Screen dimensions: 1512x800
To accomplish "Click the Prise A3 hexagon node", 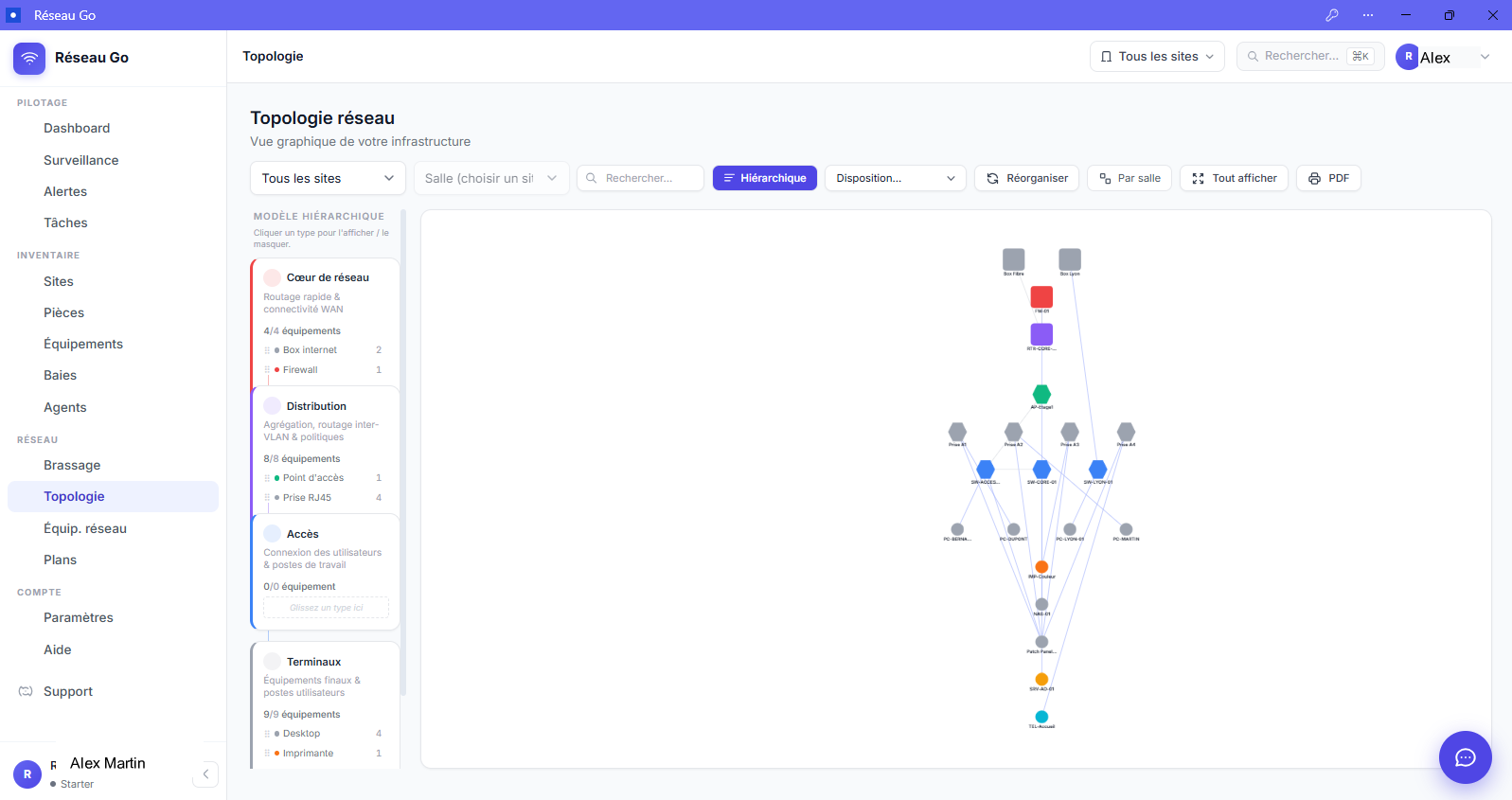I will (x=1070, y=432).
